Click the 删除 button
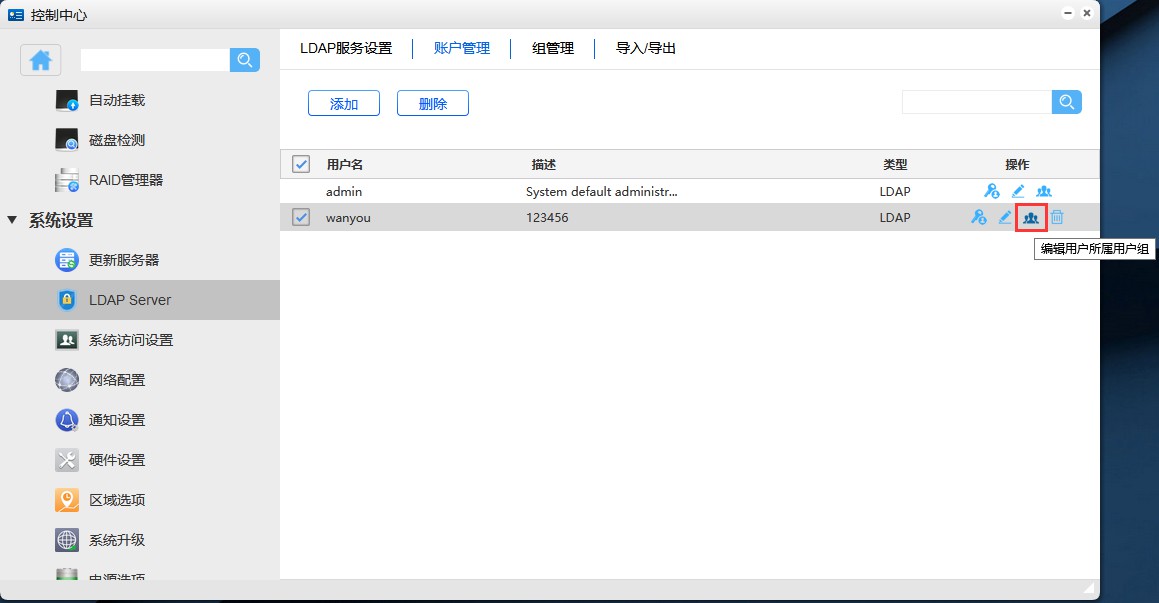 point(433,103)
